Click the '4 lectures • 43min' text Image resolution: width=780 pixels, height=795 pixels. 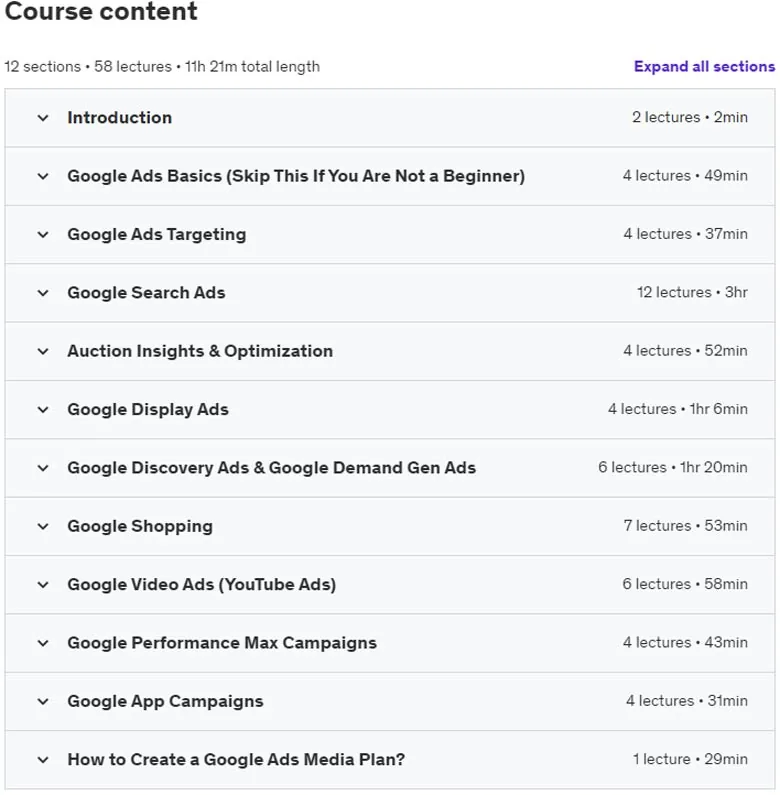click(x=686, y=642)
